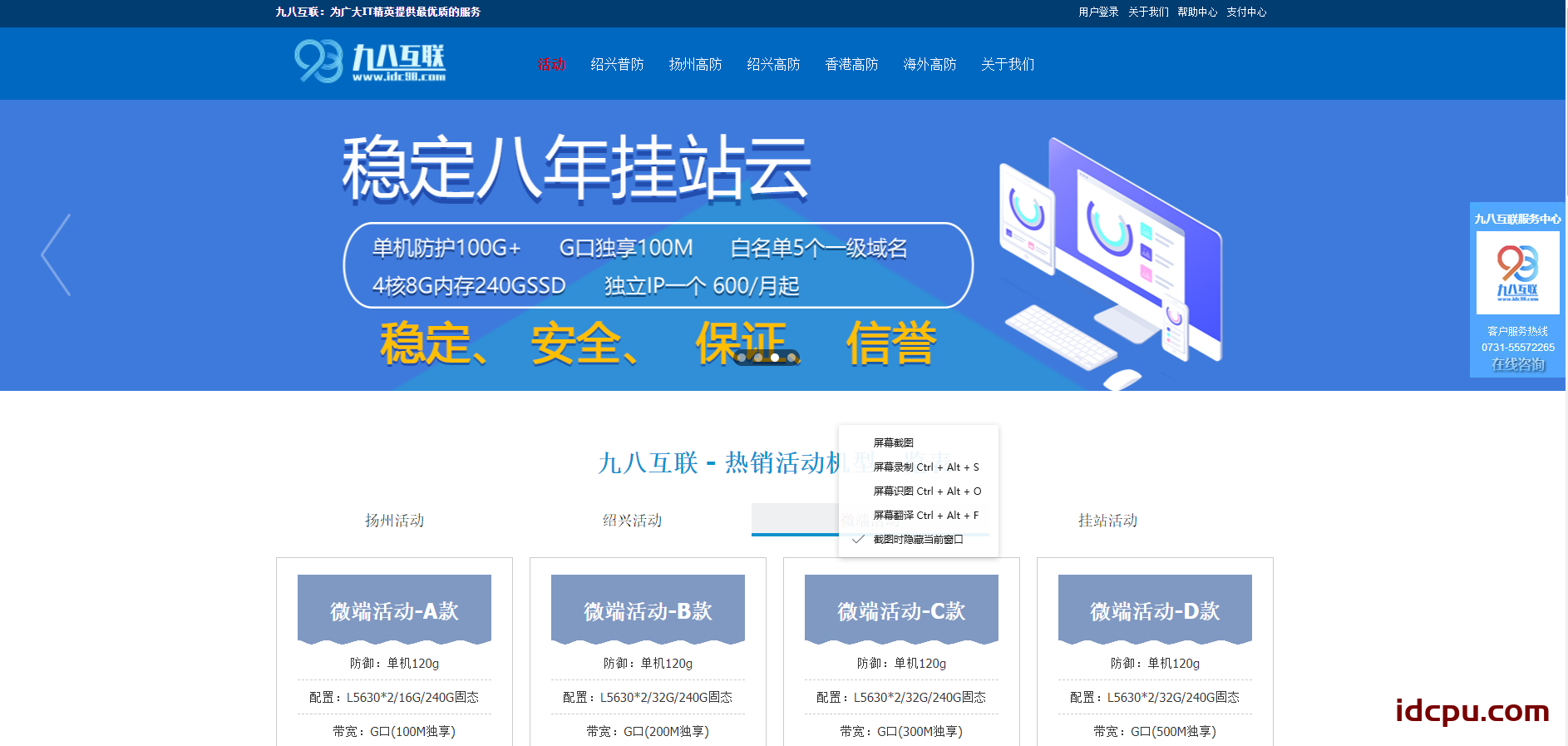The height and width of the screenshot is (746, 1568).
Task: Open 用户登录 in the top bar
Action: [1098, 12]
